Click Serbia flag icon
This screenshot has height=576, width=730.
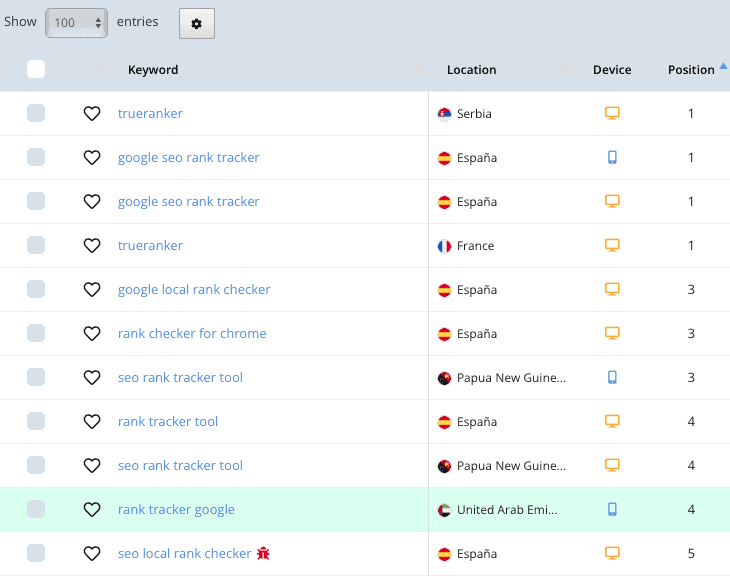[444, 114]
